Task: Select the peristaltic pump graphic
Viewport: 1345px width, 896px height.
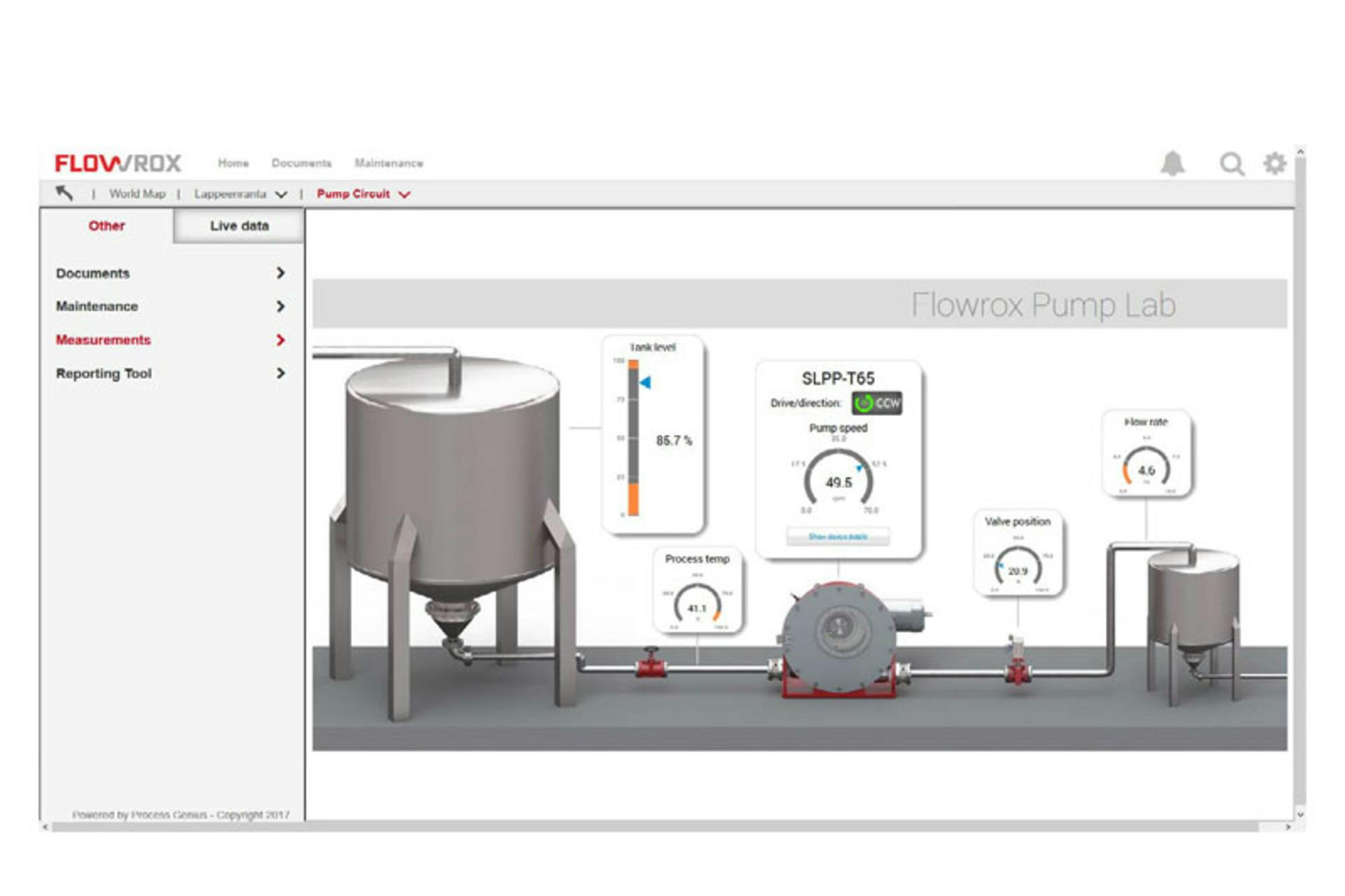Action: (839, 639)
